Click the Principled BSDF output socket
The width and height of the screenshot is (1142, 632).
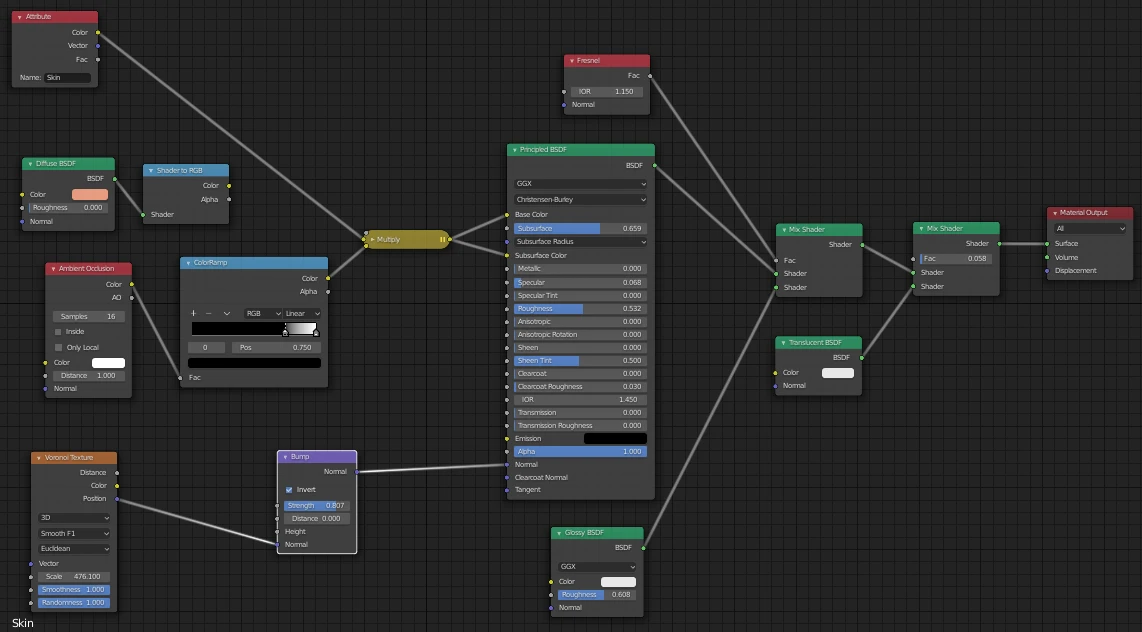(655, 165)
